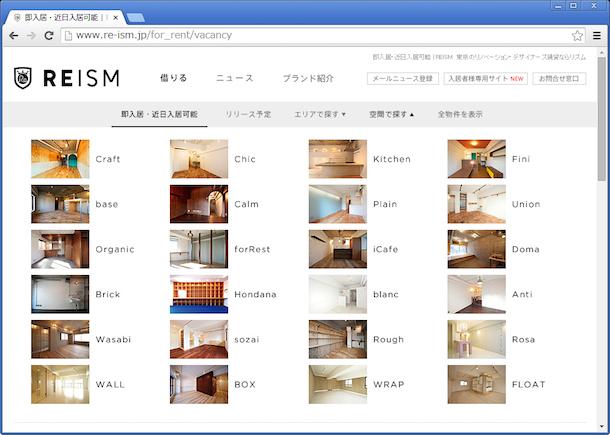The width and height of the screenshot is (610, 435).
Task: Open the Wasabi room thumbnail
Action: 60,339
